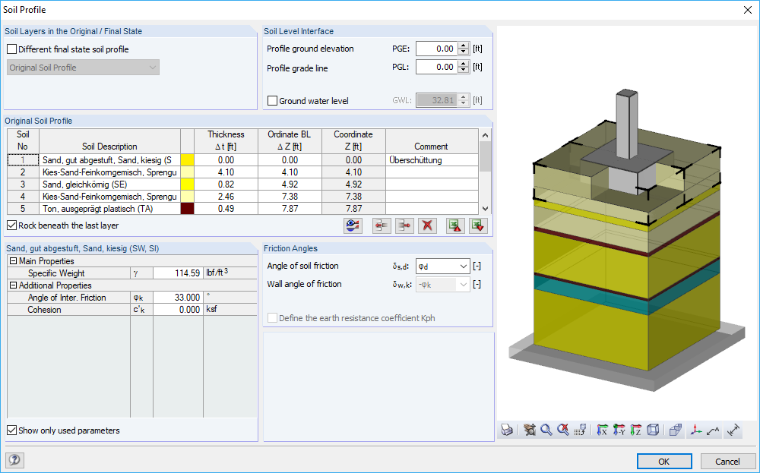Enable the Ground water level checkbox
Viewport: 760px width, 473px height.
[x=272, y=101]
